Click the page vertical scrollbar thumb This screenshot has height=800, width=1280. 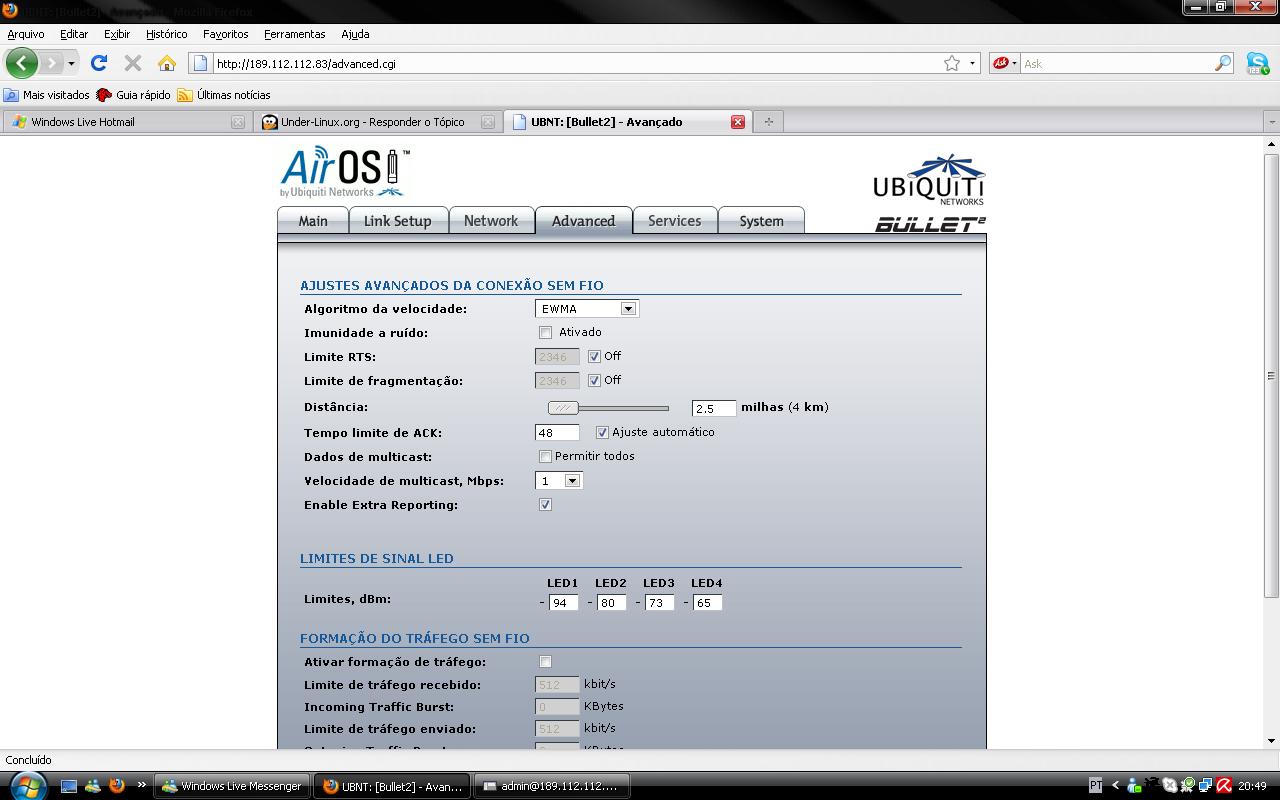(x=1271, y=376)
